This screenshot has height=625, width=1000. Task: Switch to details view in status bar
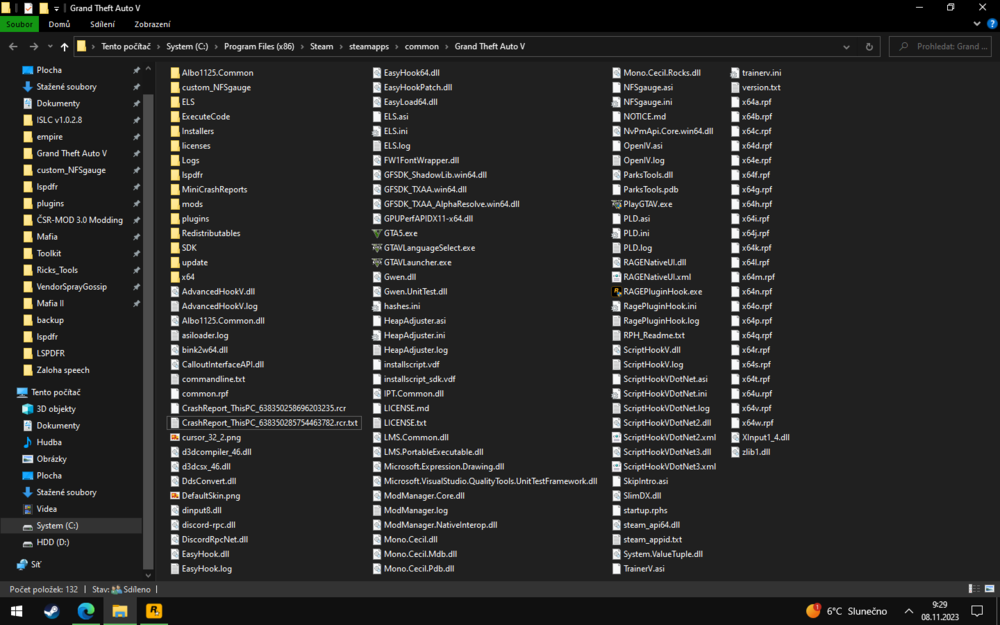973,588
